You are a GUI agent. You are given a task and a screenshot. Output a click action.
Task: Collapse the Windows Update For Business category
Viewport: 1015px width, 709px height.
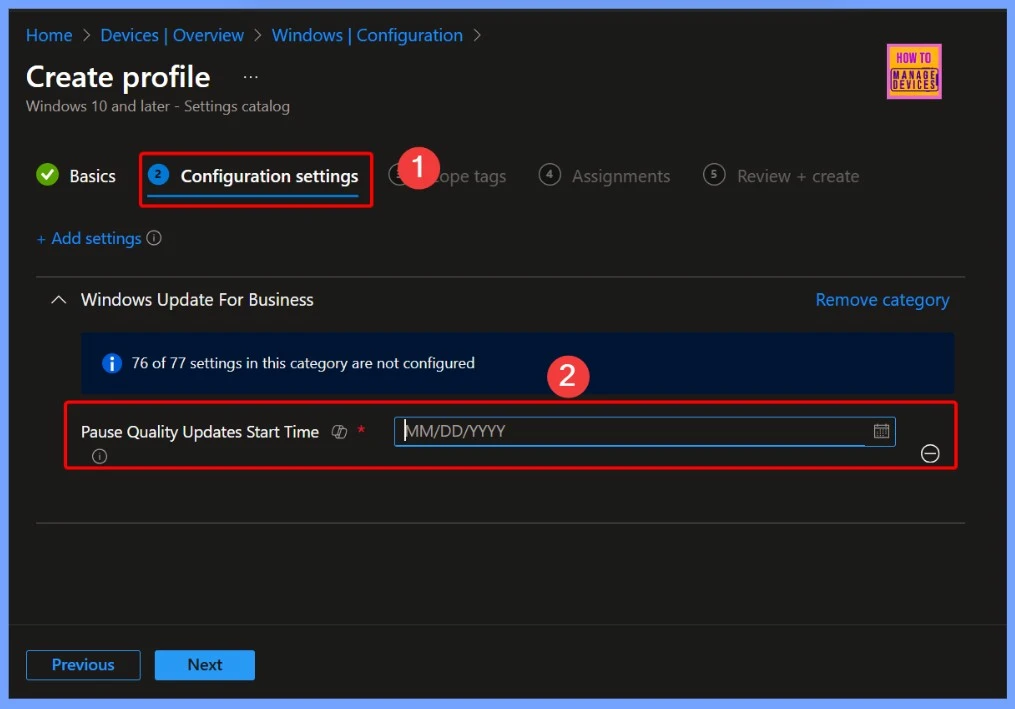click(x=58, y=300)
